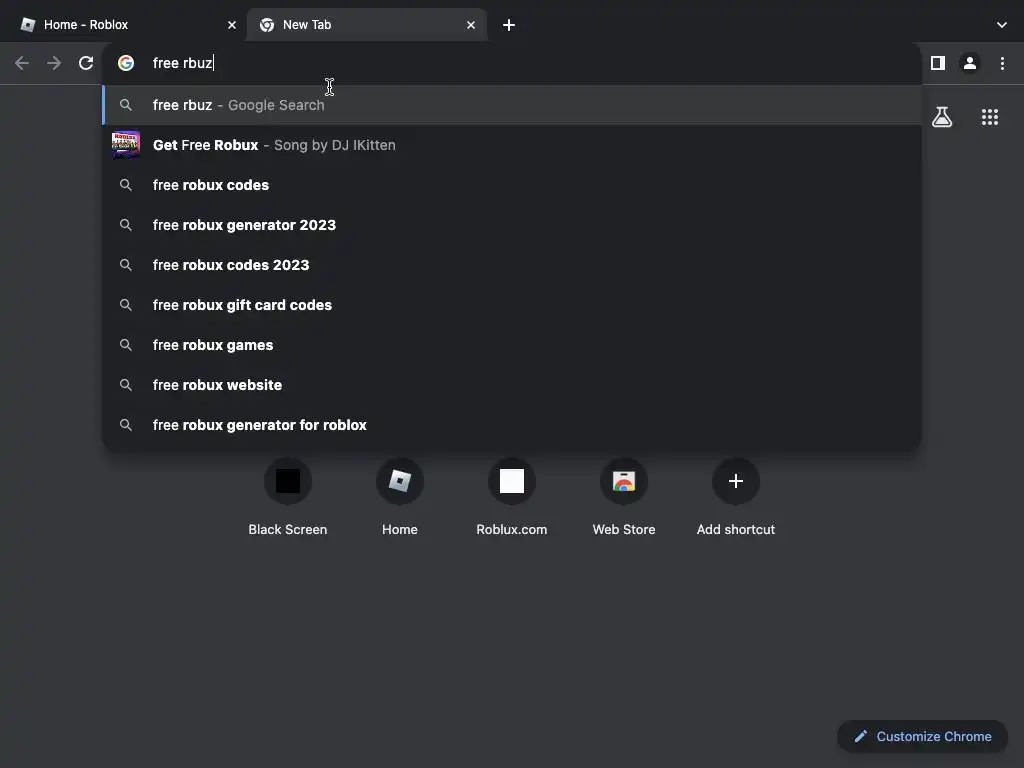Viewport: 1024px width, 768px height.
Task: Click the Customize Chrome button
Action: click(922, 736)
